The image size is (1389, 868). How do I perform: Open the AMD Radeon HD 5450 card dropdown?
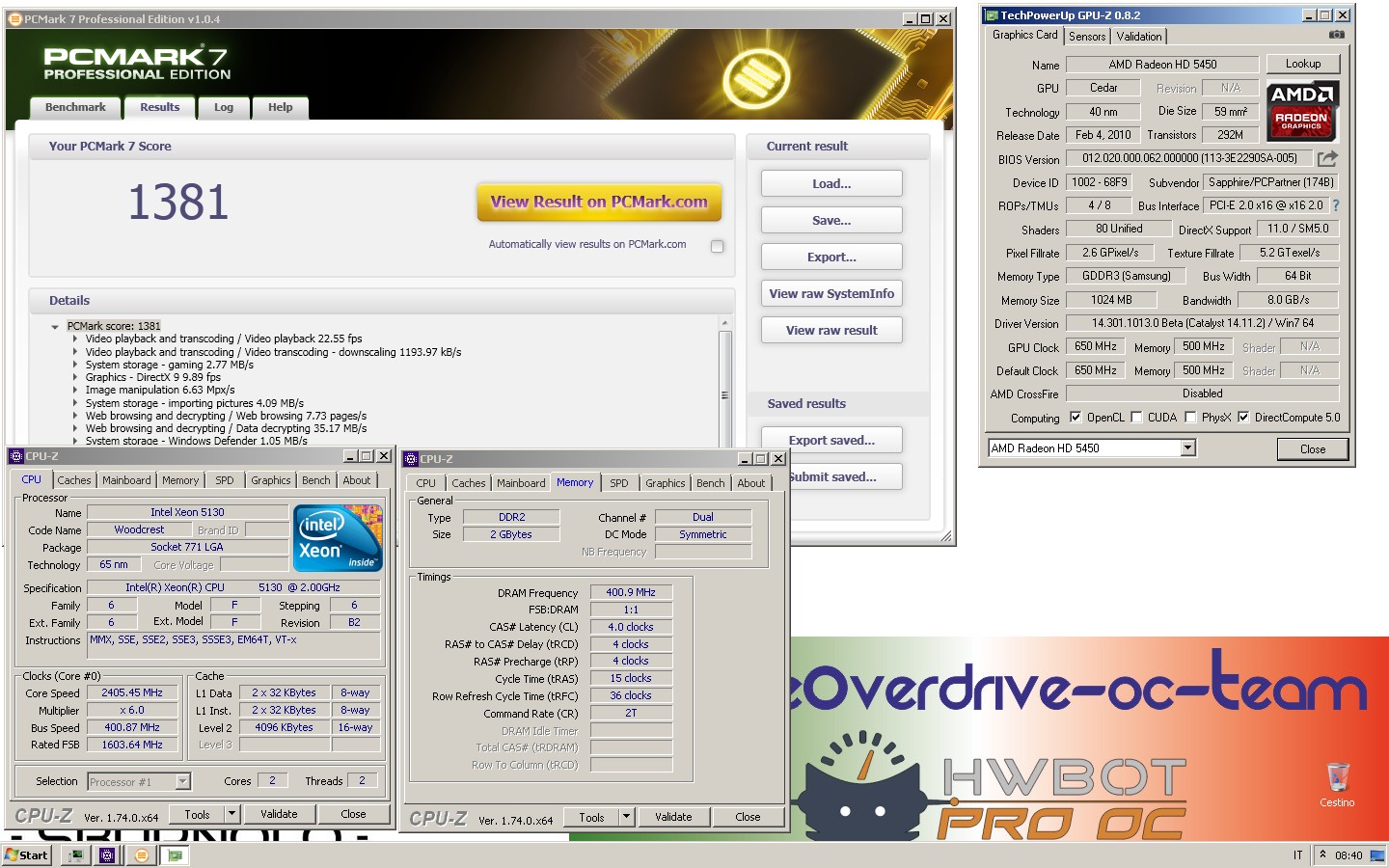tap(1187, 448)
